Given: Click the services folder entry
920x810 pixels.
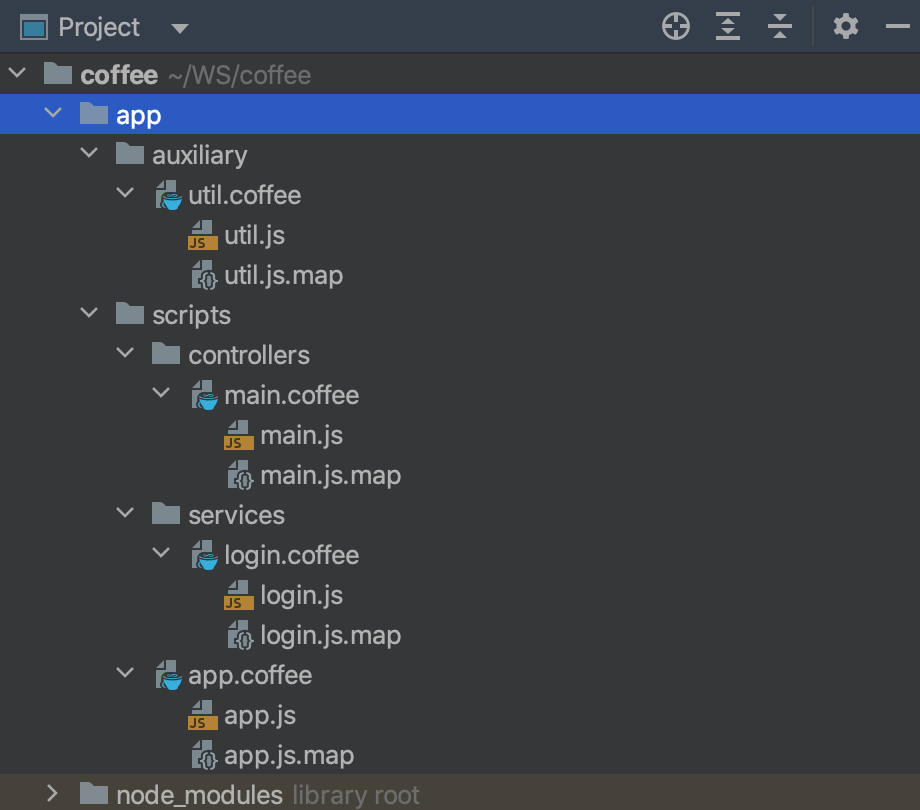Looking at the screenshot, I should (x=236, y=514).
